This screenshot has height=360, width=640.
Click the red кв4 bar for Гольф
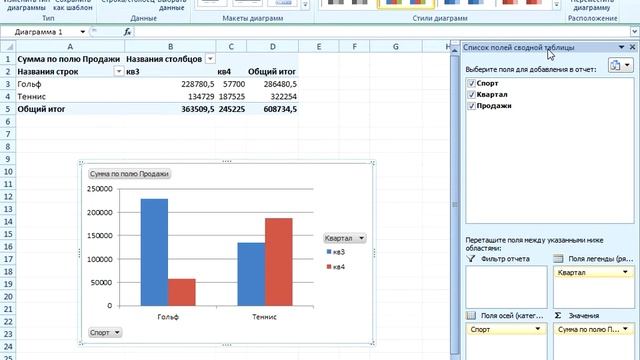coord(182,292)
